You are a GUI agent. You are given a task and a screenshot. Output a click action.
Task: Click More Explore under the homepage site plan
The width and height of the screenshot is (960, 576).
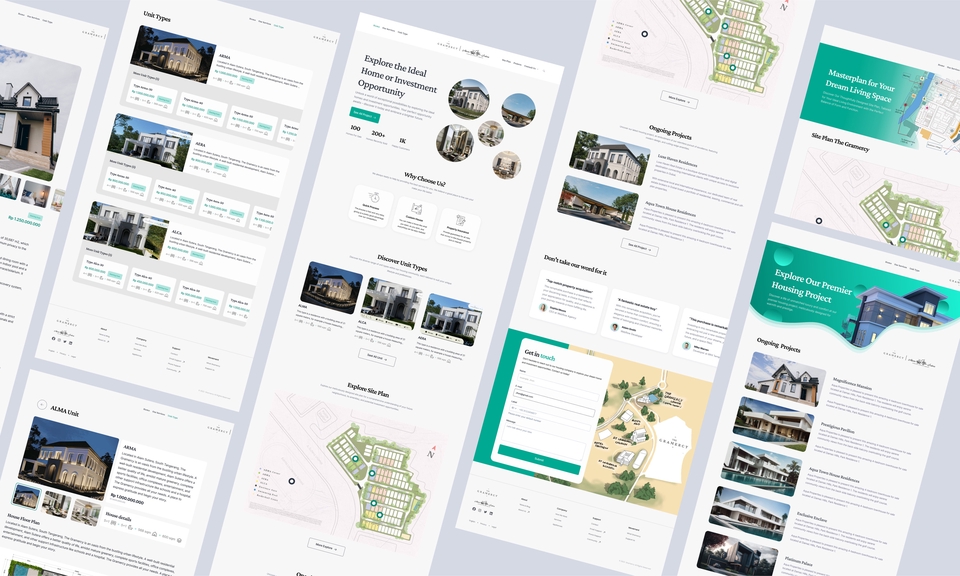point(326,547)
